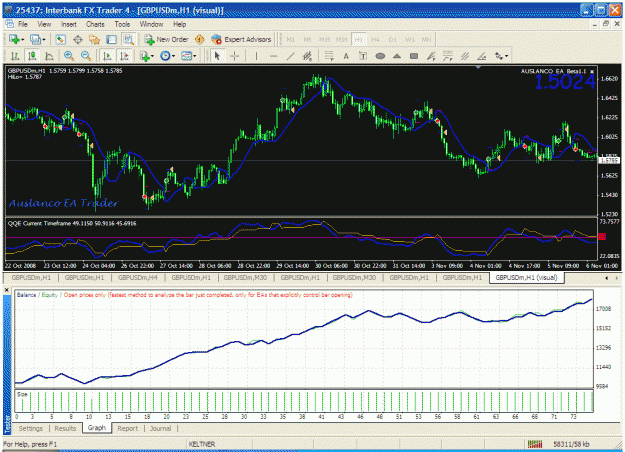This screenshot has height=452, width=625.
Task: Open the Help menu
Action: [x=179, y=24]
